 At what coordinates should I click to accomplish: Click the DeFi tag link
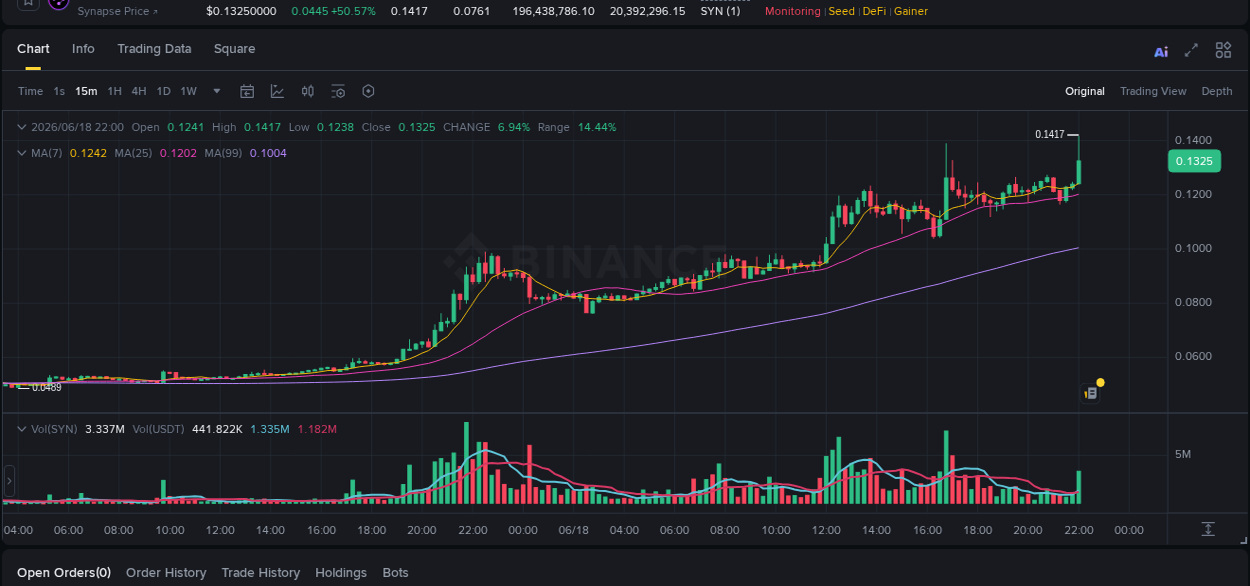point(874,11)
